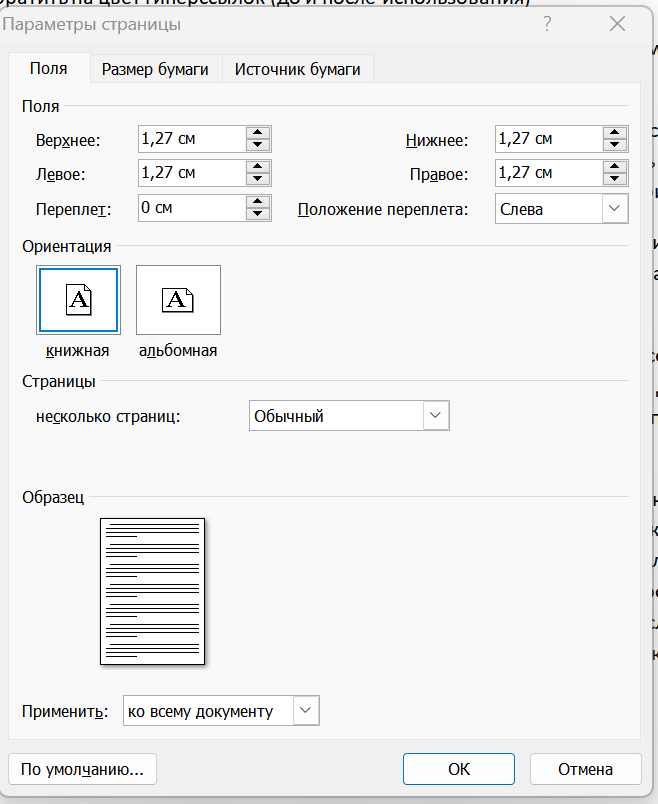This screenshot has width=658, height=804.
Task: Click the Переплет label
Action: [x=73, y=209]
